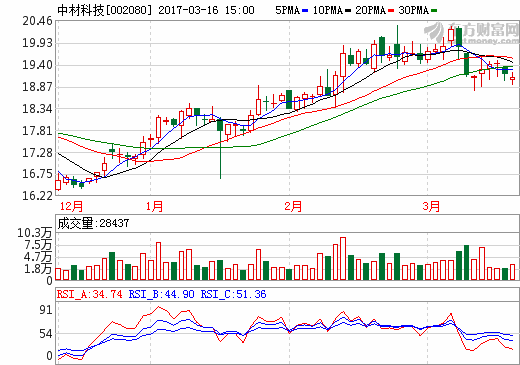The height and width of the screenshot is (365, 520).
Task: Click the 10PMA black legend swatch
Action: (348, 11)
